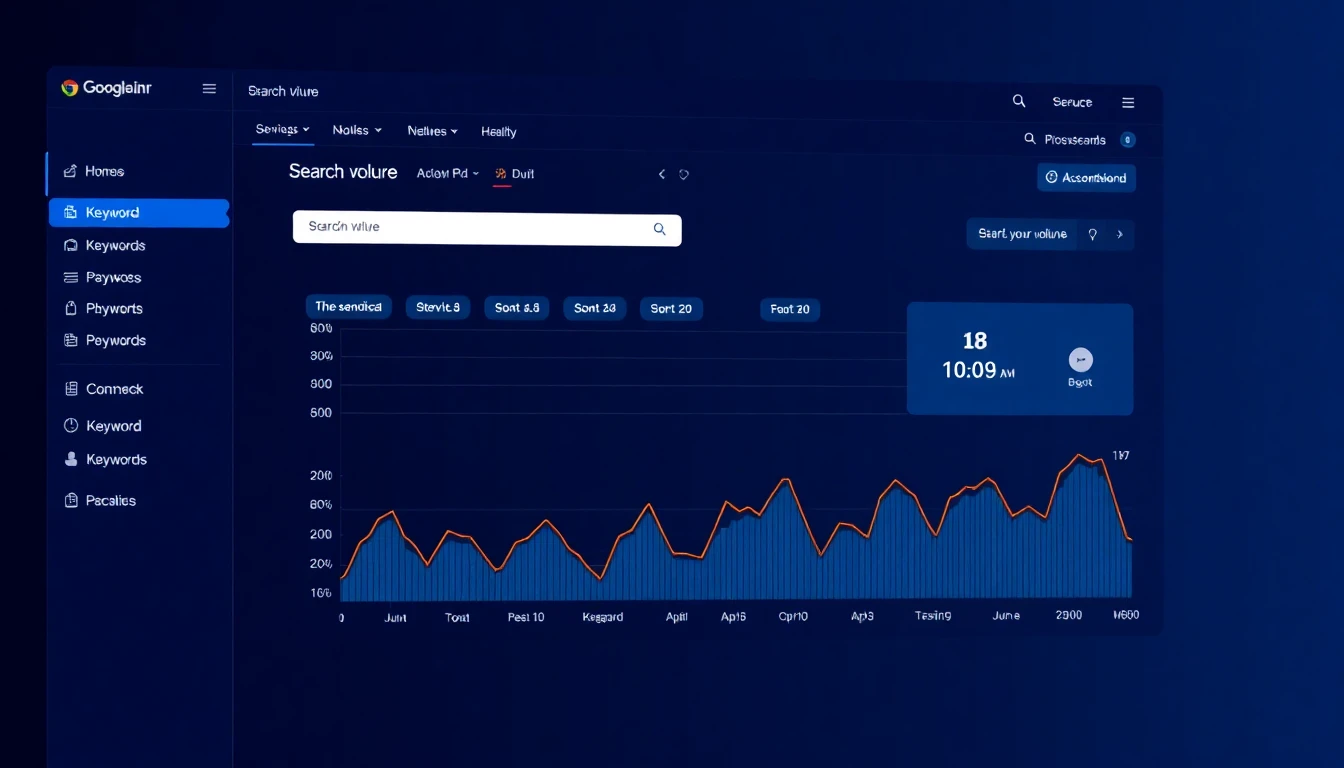Open the Adowt Pd dropdown near the heading

coord(447,172)
